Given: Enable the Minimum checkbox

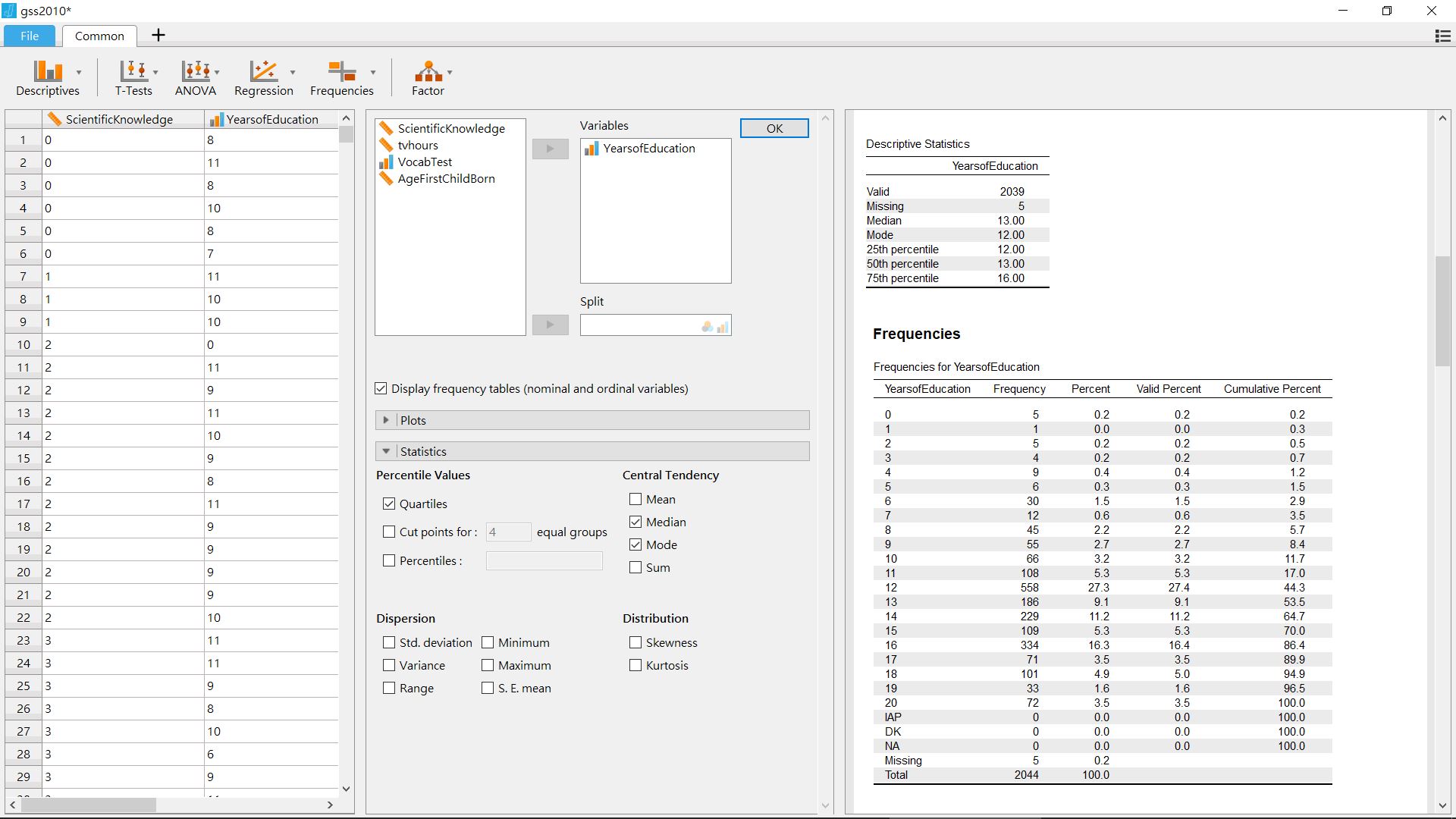Looking at the screenshot, I should 488,642.
